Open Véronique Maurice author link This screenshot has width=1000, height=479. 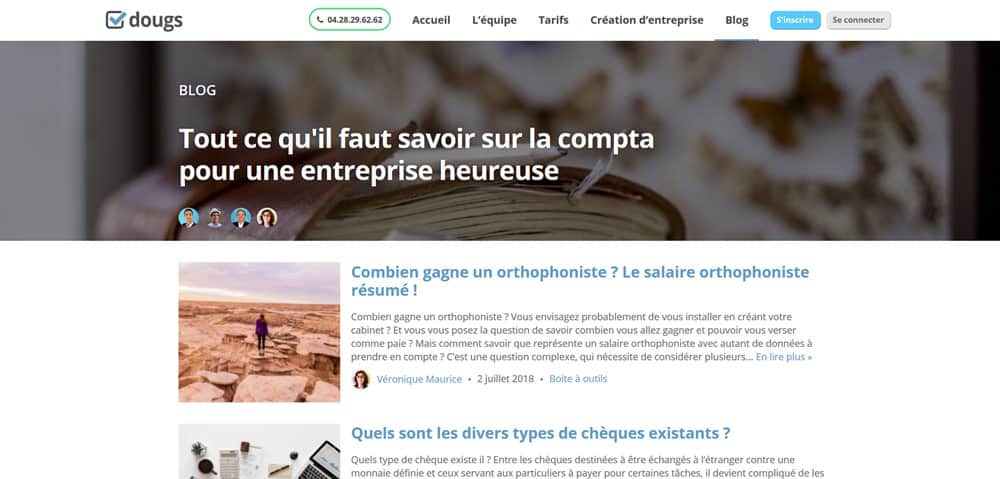[419, 379]
